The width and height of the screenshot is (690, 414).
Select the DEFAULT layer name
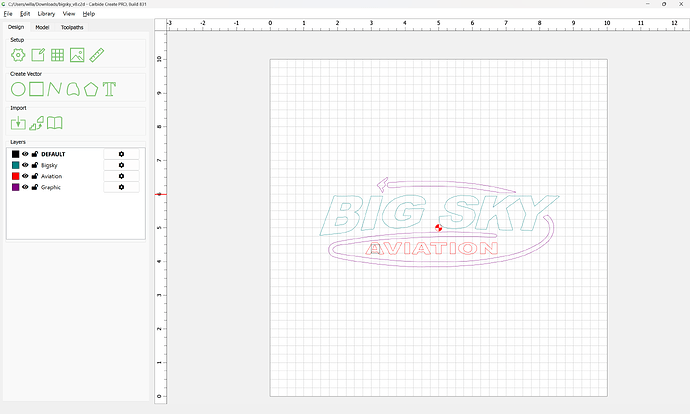(53, 154)
